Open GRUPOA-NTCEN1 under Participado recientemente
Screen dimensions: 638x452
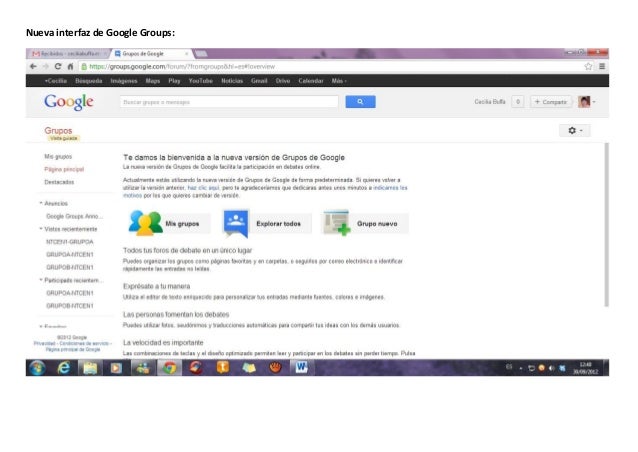click(x=70, y=293)
